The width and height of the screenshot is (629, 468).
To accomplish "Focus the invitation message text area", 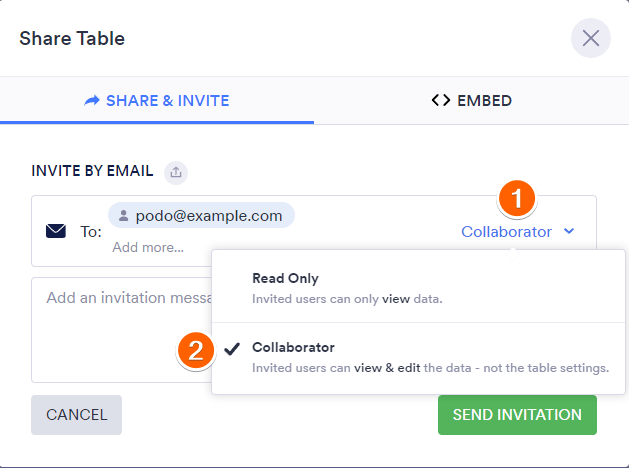I will (x=120, y=330).
